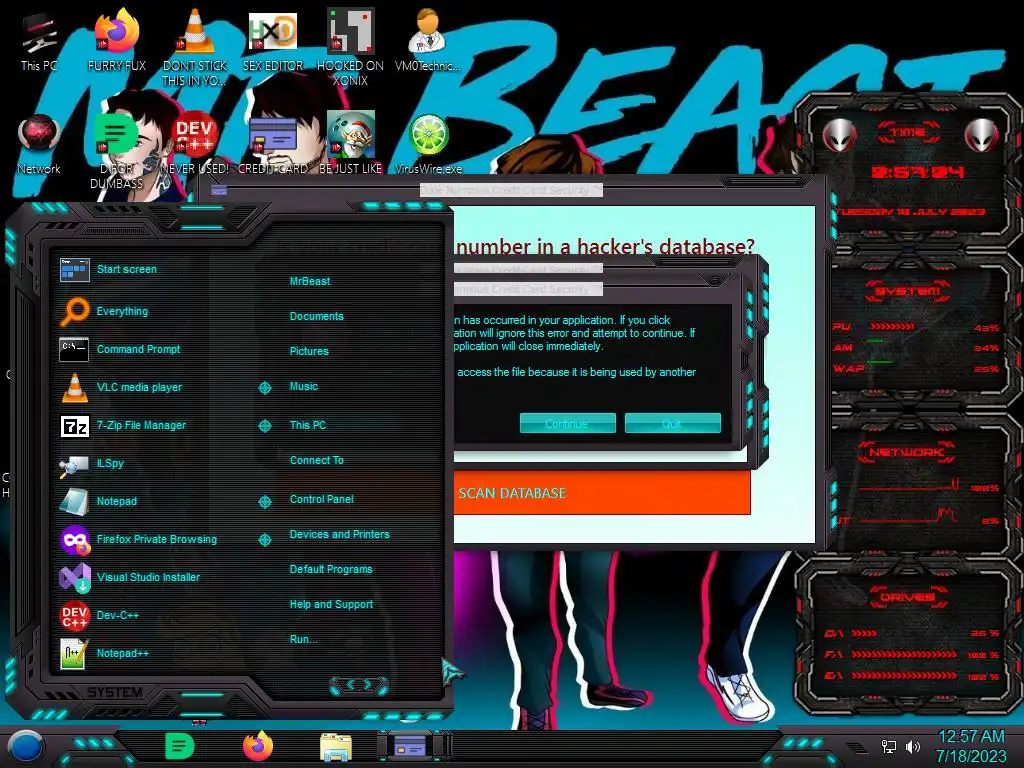Open the green chat bubble desktop shortcut
1024x768 pixels.
(117, 152)
